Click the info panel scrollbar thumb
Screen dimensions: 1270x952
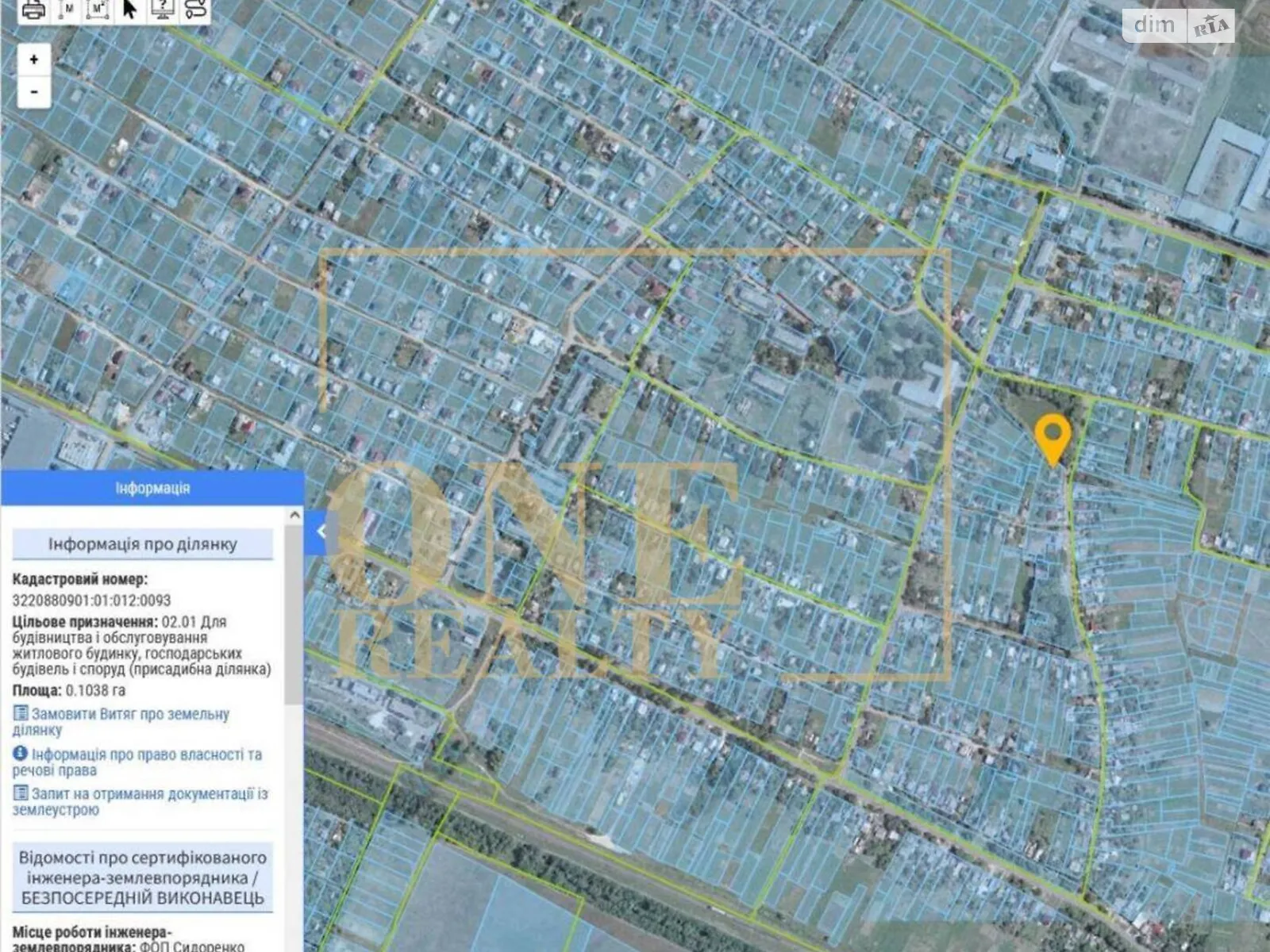(x=294, y=611)
